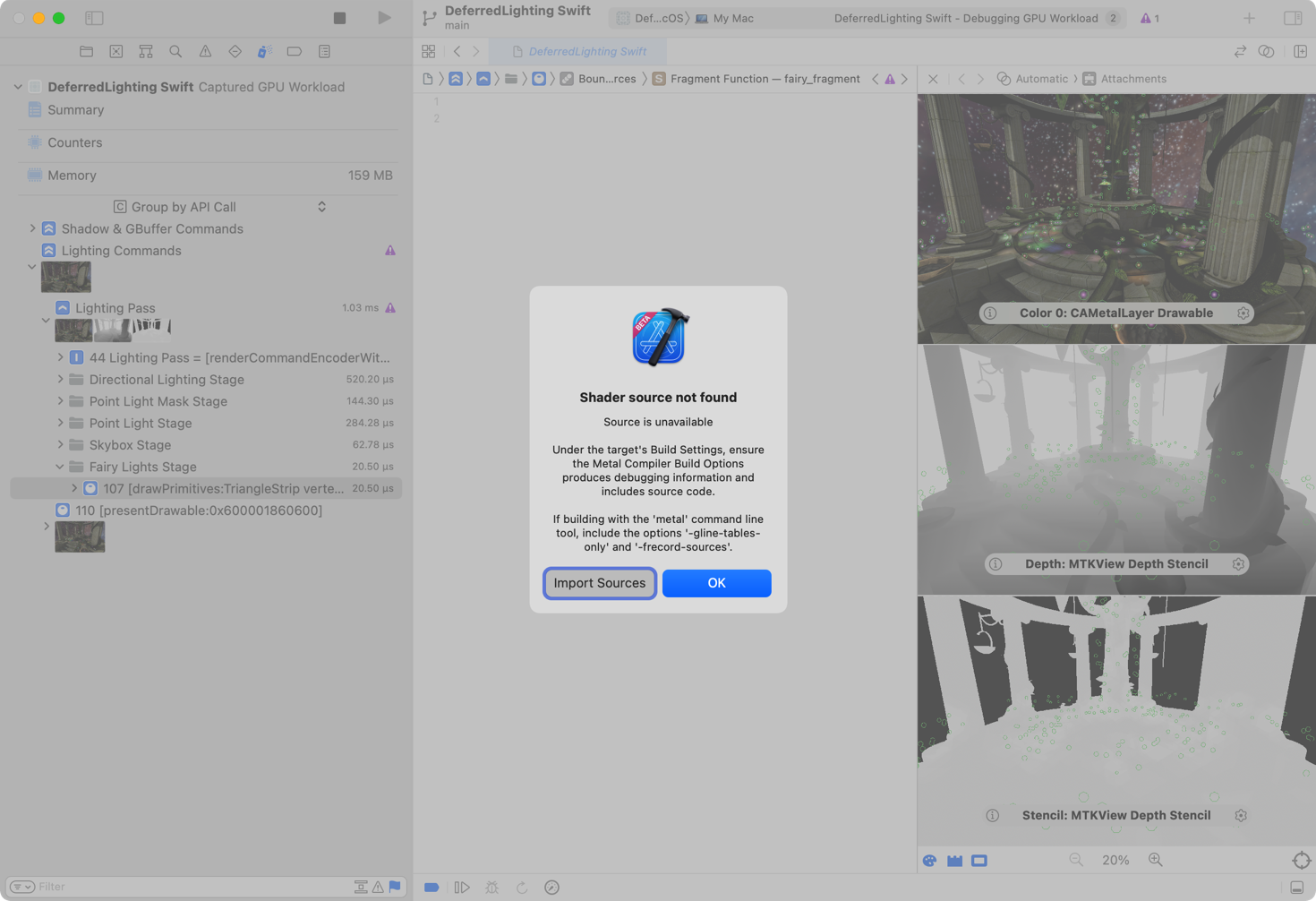Toggle the warning filter at the filter bar
Image resolution: width=1316 pixels, height=901 pixels.
pos(378,887)
